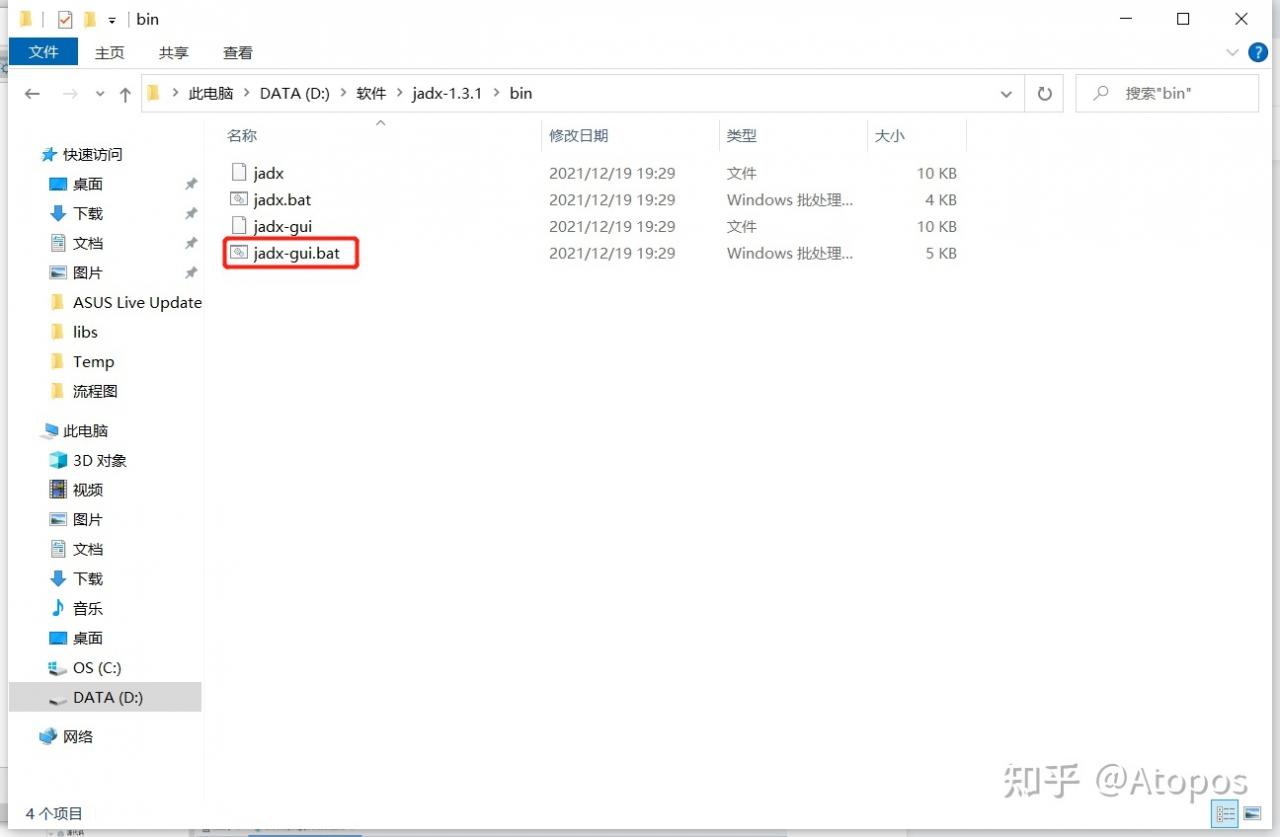Click jadx-1.3.1 in the address path

[447, 93]
